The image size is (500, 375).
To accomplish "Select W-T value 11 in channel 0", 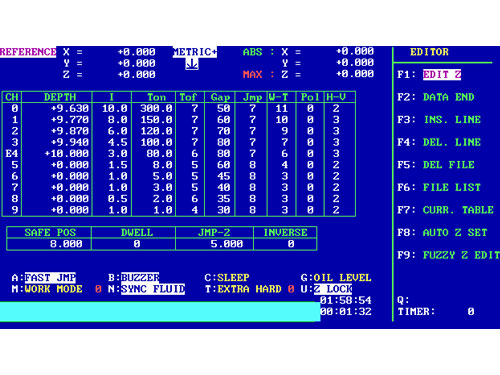I will pyautogui.click(x=282, y=108).
